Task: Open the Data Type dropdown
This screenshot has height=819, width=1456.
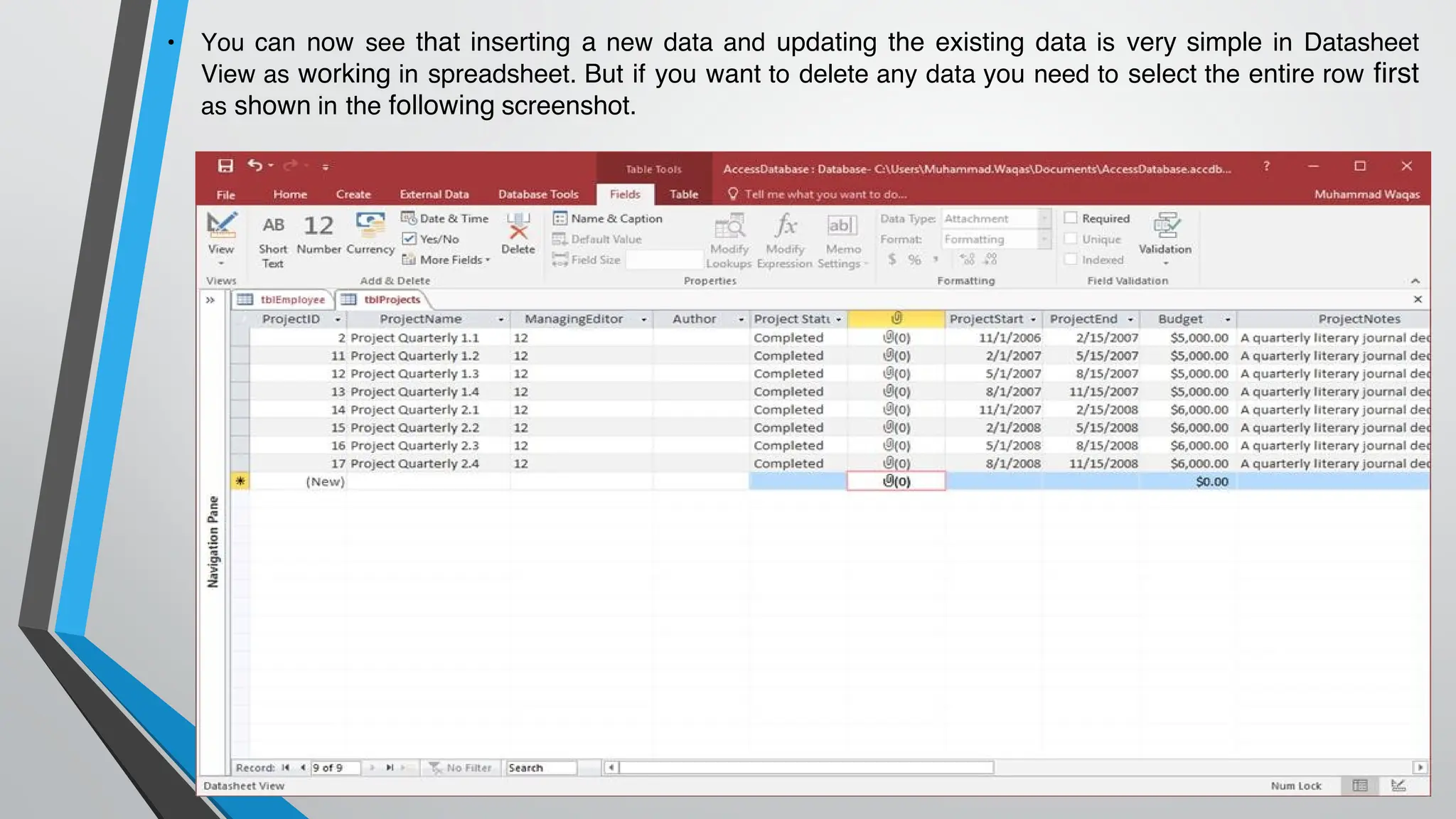Action: click(x=1044, y=218)
